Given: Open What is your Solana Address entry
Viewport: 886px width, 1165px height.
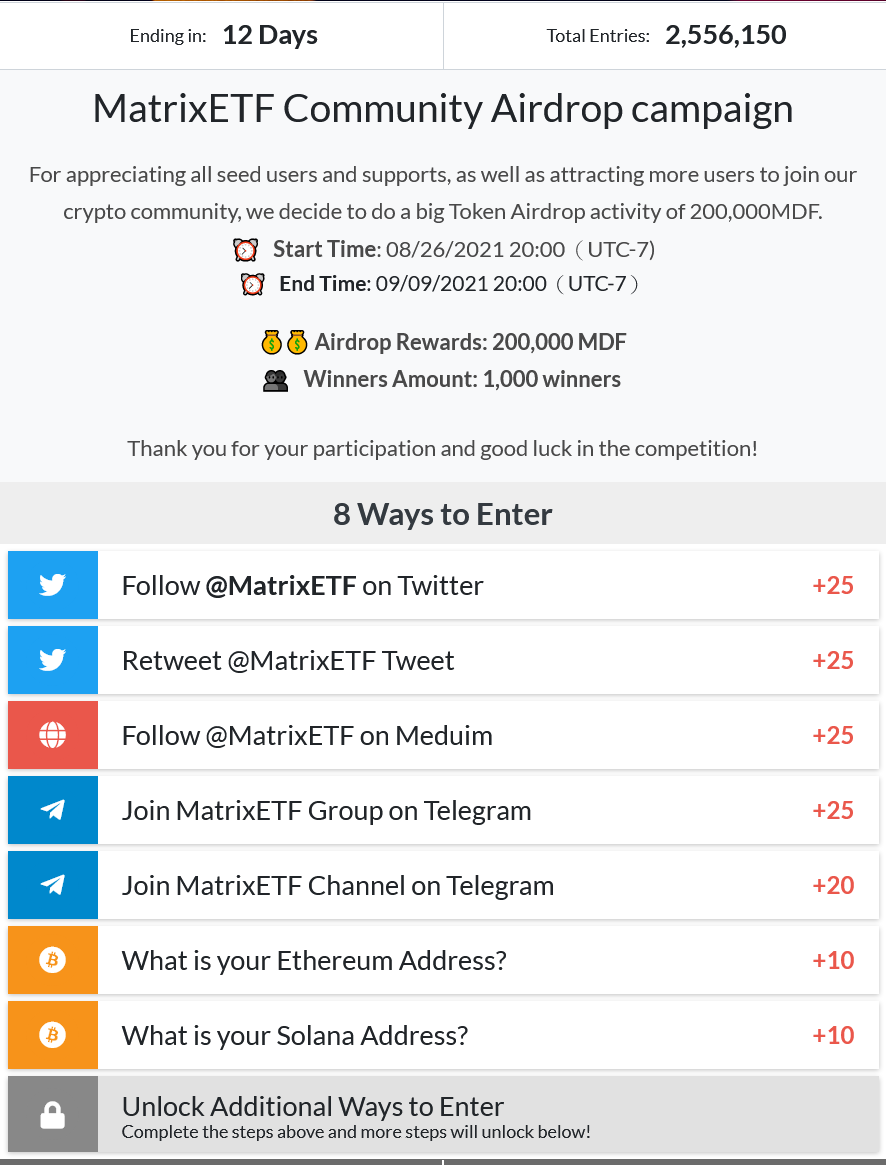Looking at the screenshot, I should pyautogui.click(x=444, y=1035).
